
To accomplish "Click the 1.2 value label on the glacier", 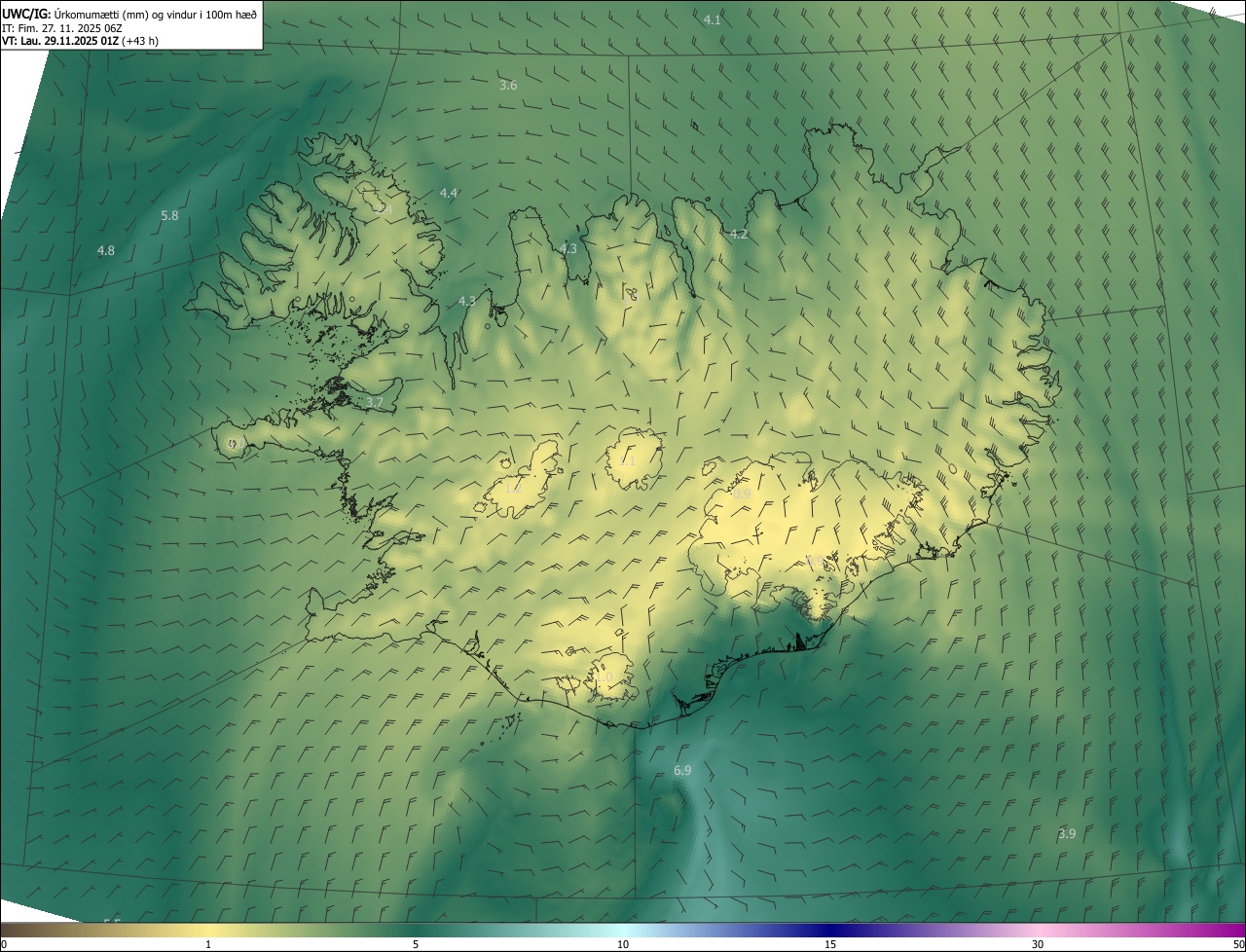I will click(512, 488).
